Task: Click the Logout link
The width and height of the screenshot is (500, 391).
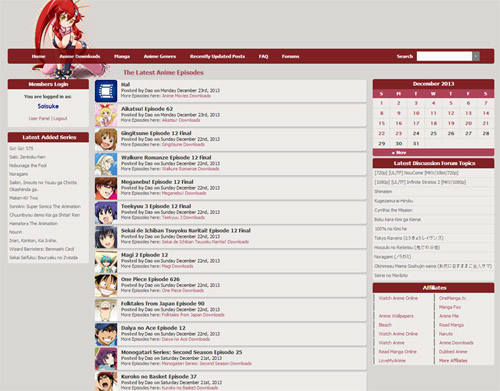Action: pos(60,118)
